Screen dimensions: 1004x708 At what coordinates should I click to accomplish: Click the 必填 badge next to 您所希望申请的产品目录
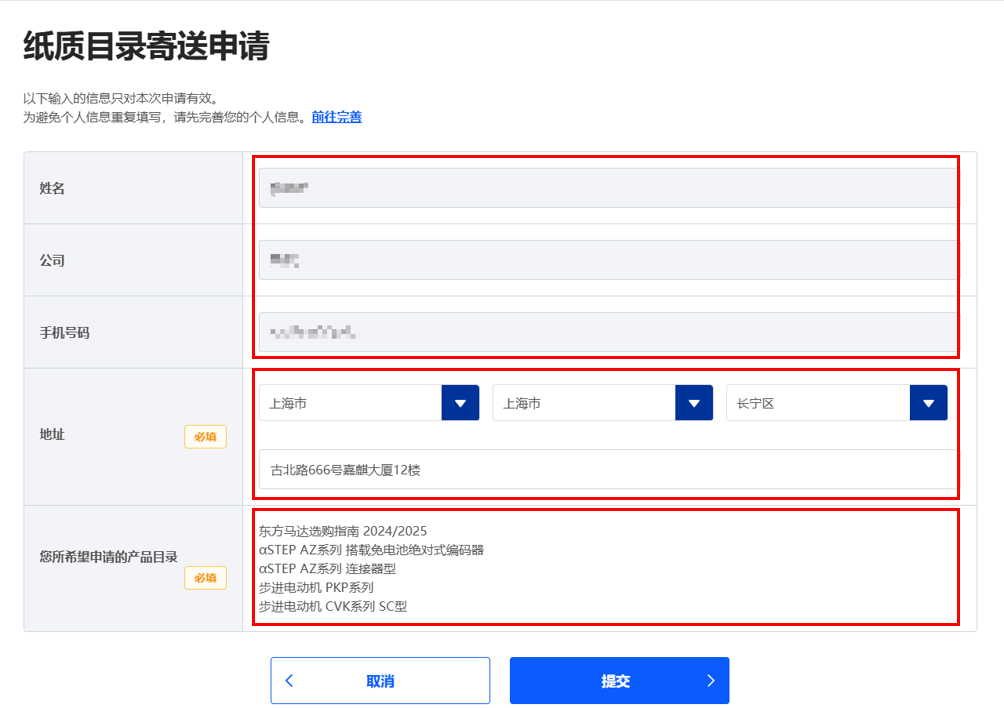[205, 578]
